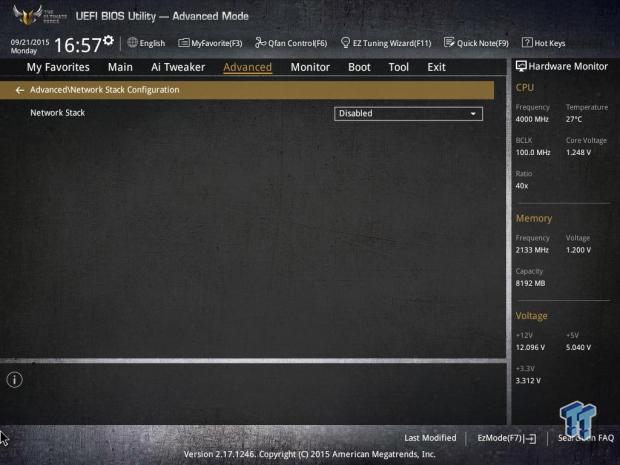The image size is (620, 465).
Task: Click the Hardware Monitor panel icon
Action: (521, 66)
